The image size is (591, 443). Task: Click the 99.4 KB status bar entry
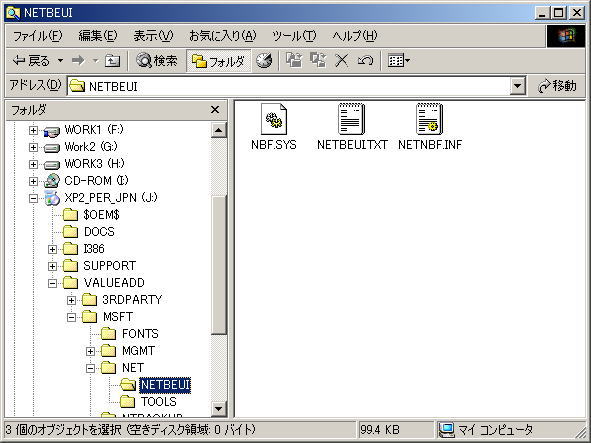pos(380,430)
